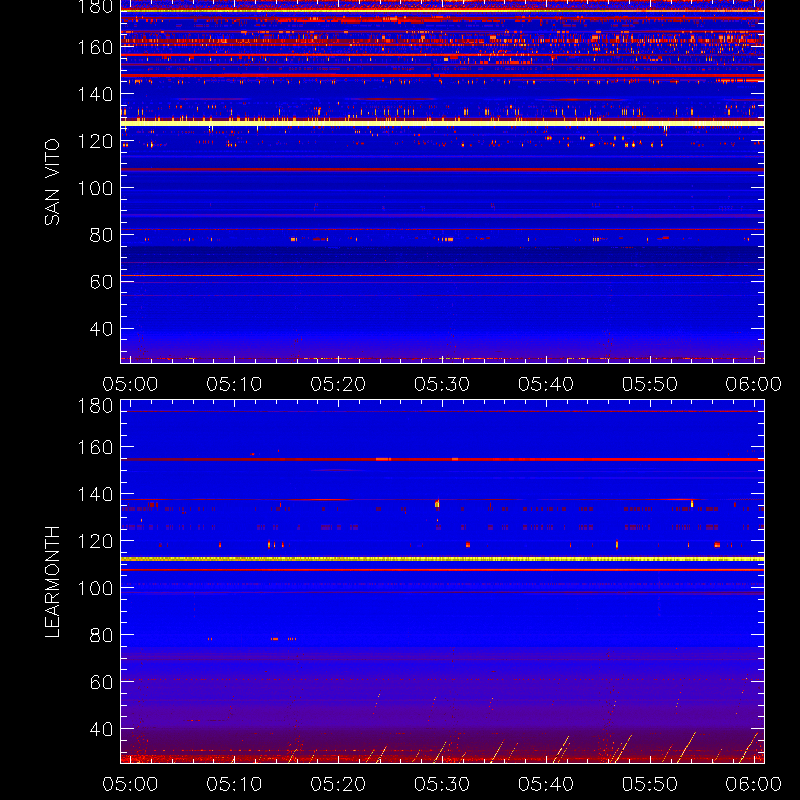Viewport: 800px width, 800px height.
Task: Click the 05:40 time label under San Vito plot
Action: (546, 384)
